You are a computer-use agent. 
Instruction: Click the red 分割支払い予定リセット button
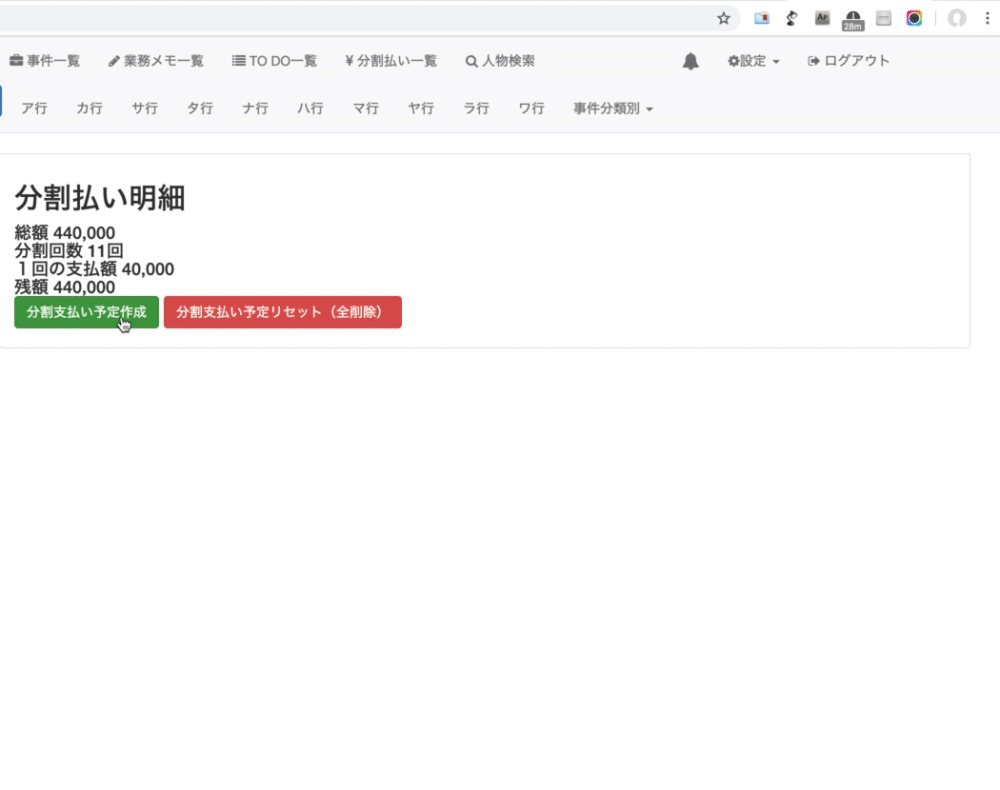pyautogui.click(x=282, y=312)
